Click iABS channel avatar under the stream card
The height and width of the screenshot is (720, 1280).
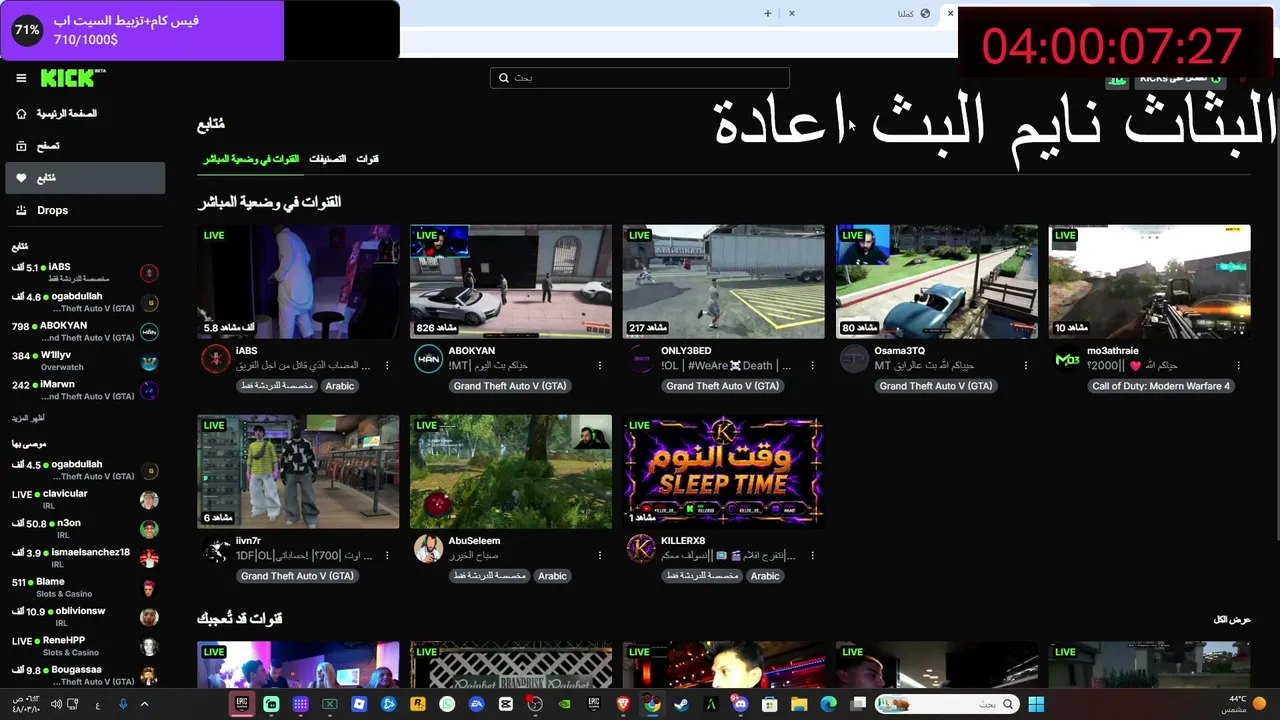[x=216, y=359]
